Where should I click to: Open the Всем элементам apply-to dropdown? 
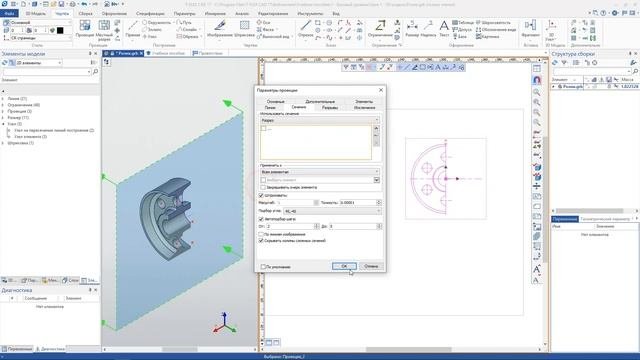click(320, 172)
